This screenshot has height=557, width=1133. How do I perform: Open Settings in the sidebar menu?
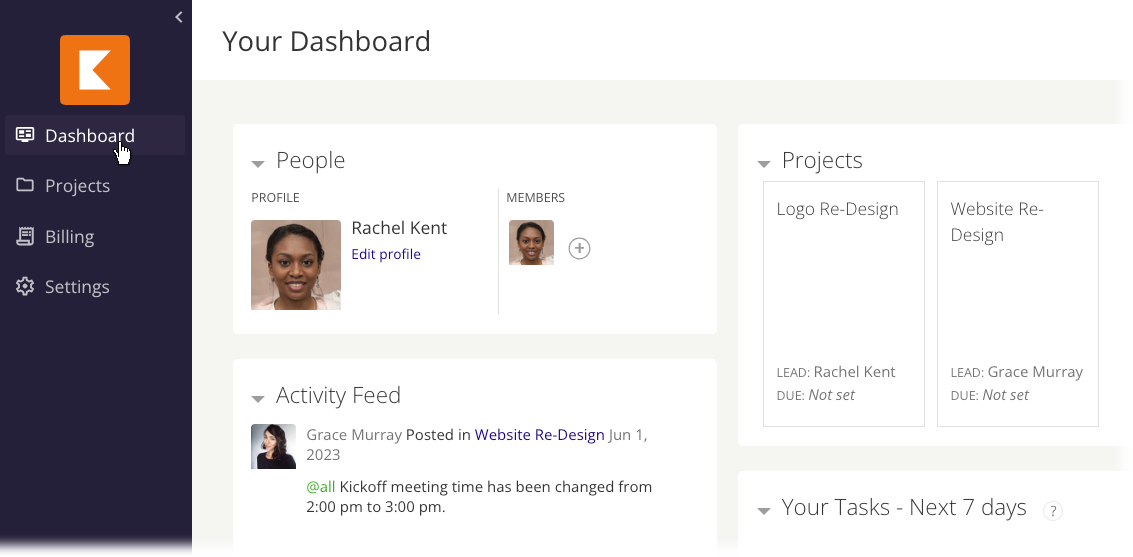pos(77,287)
